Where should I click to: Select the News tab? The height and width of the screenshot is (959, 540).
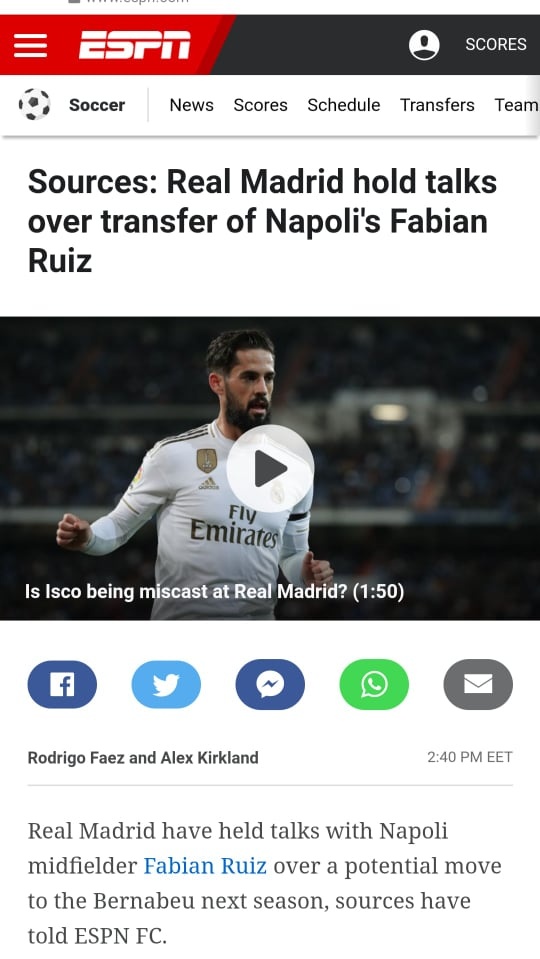[x=191, y=105]
